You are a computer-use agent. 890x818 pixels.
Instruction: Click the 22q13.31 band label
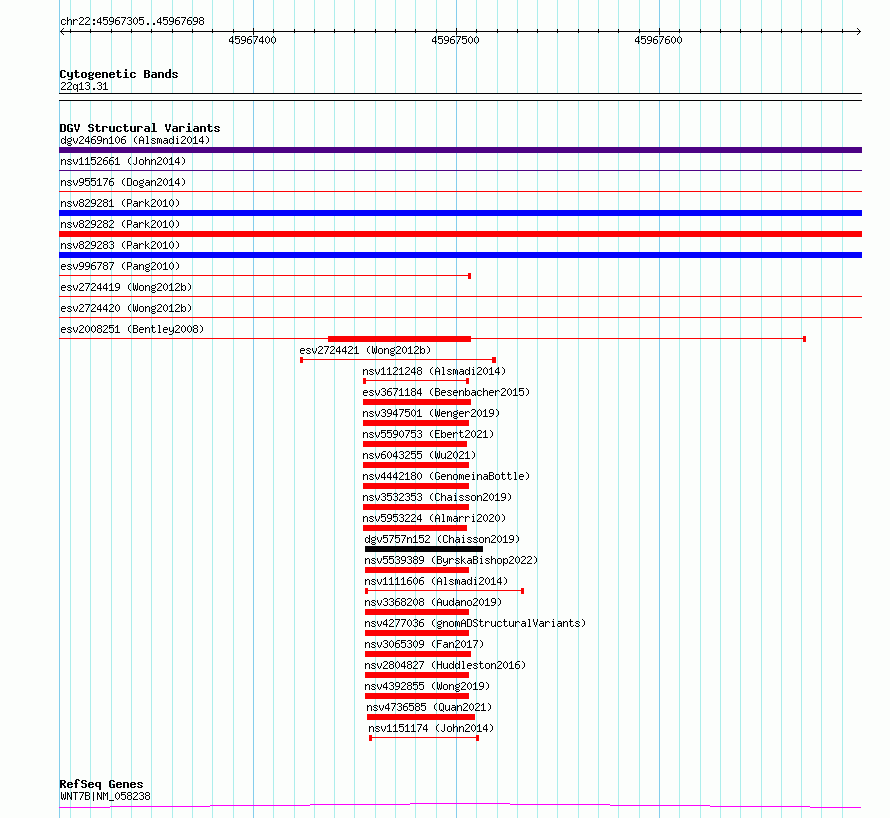pos(84,86)
